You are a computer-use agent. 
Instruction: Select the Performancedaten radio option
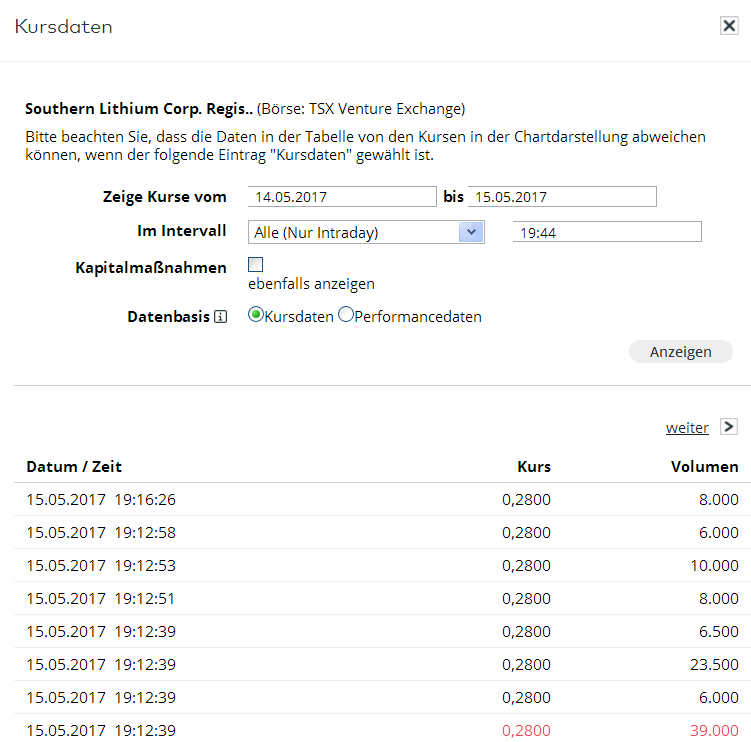[346, 315]
